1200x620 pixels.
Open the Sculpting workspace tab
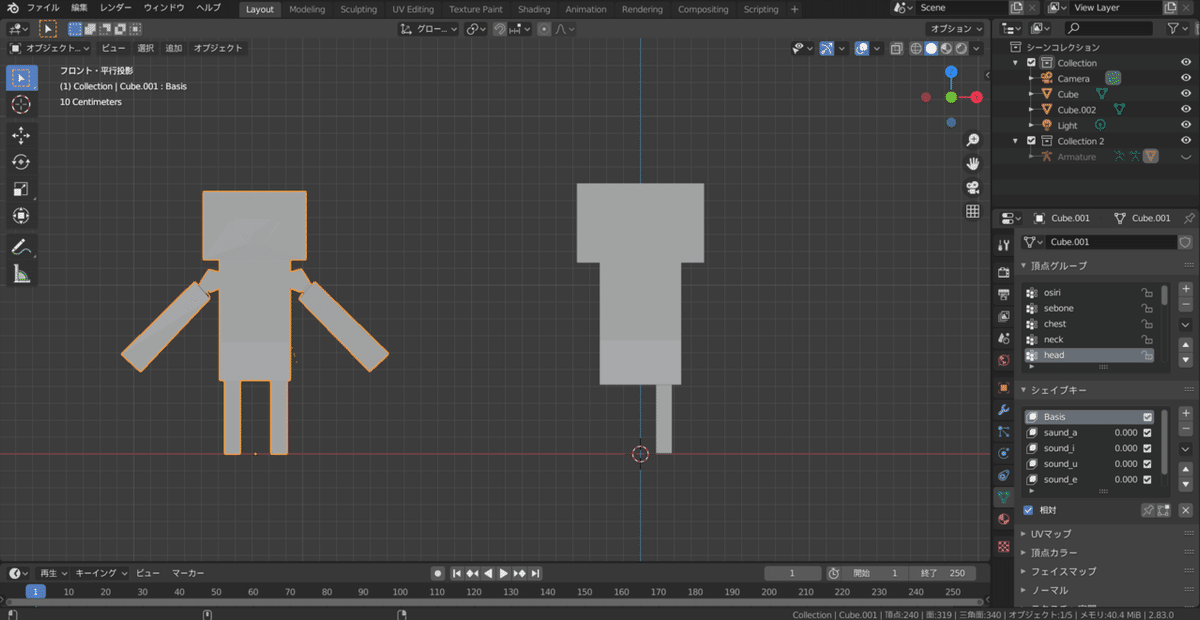358,9
